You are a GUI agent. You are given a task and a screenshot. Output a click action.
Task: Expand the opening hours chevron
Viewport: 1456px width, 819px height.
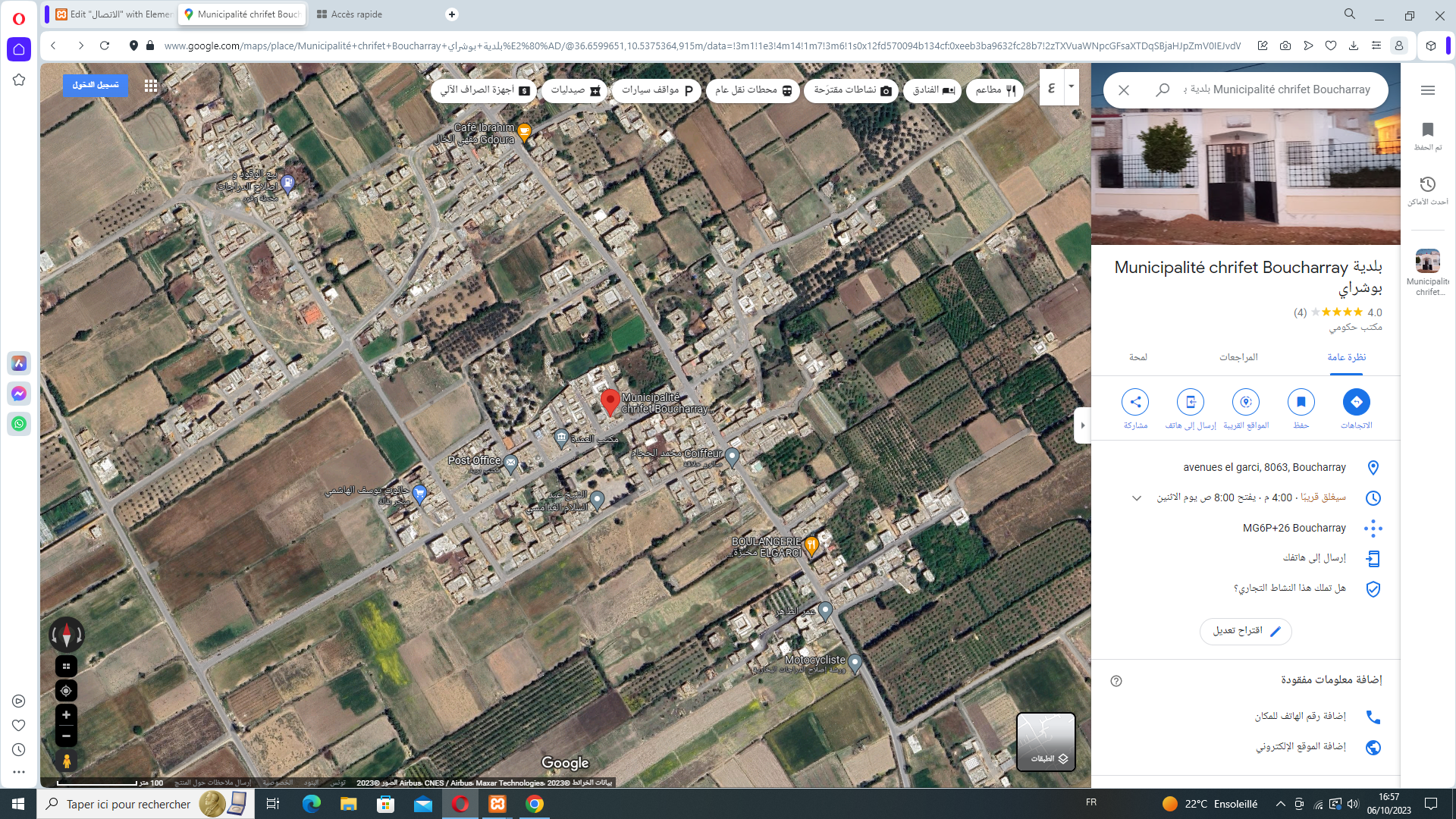coord(1136,498)
